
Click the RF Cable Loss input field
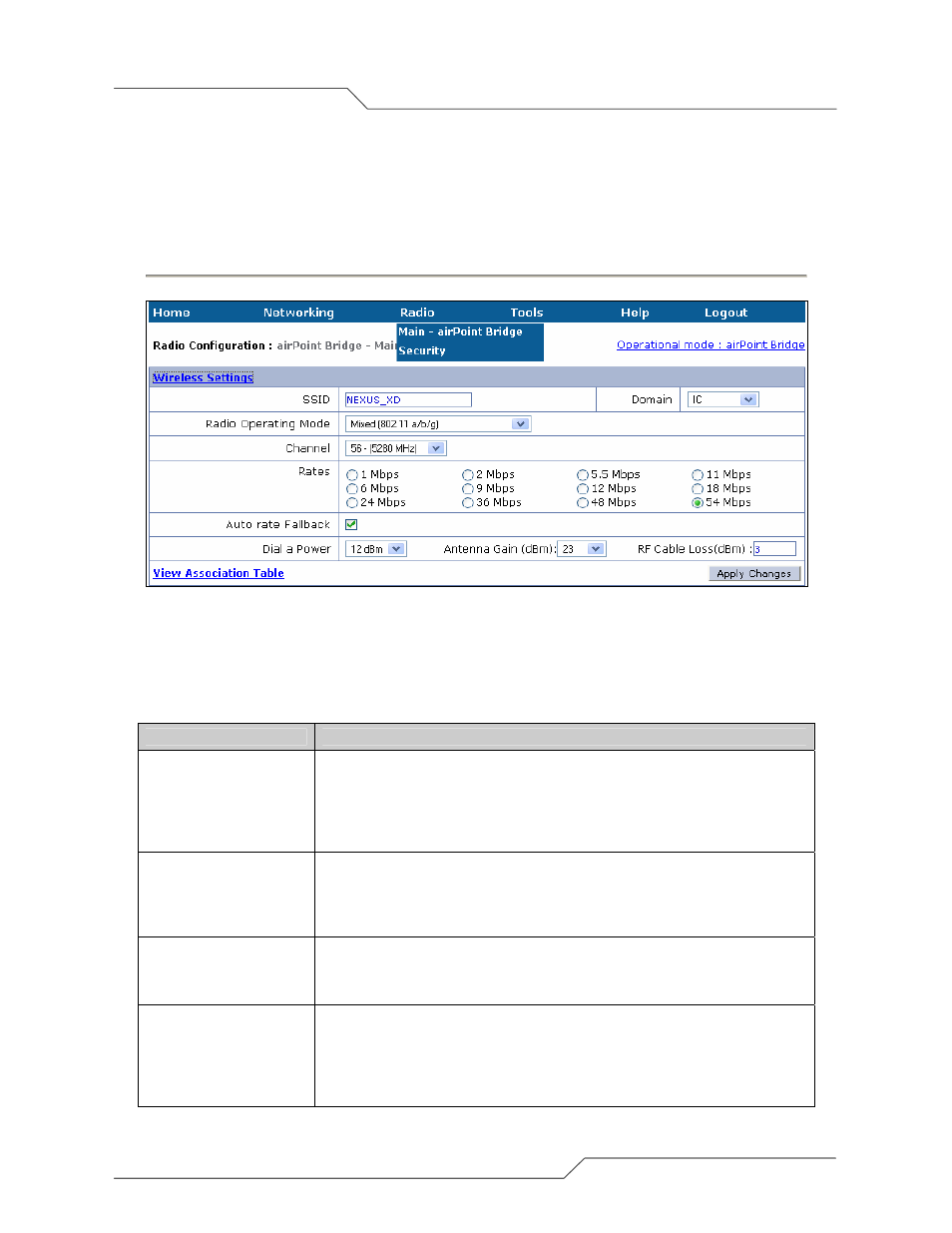click(x=774, y=549)
